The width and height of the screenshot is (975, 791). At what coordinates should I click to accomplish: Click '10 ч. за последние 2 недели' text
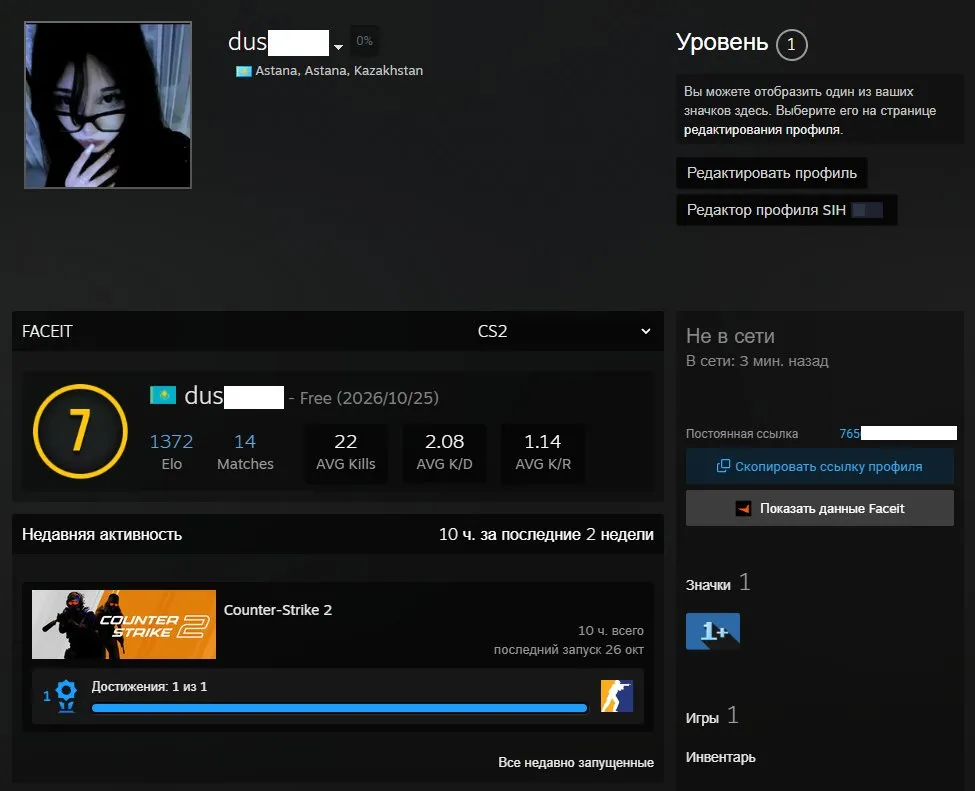547,534
